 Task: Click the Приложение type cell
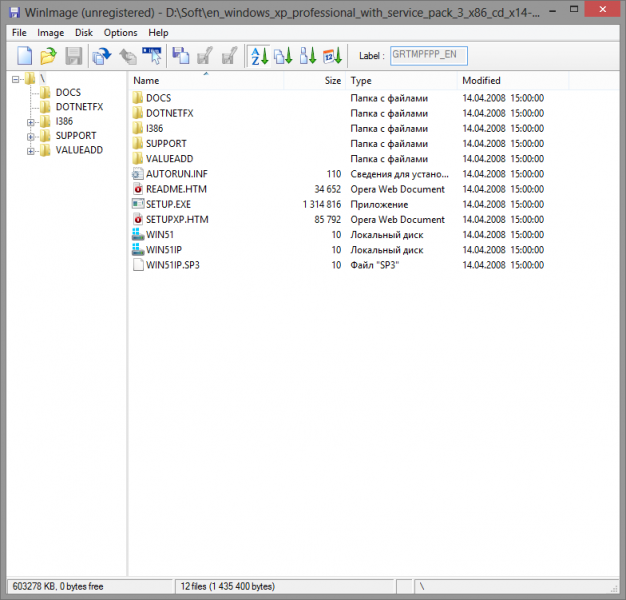tap(379, 204)
